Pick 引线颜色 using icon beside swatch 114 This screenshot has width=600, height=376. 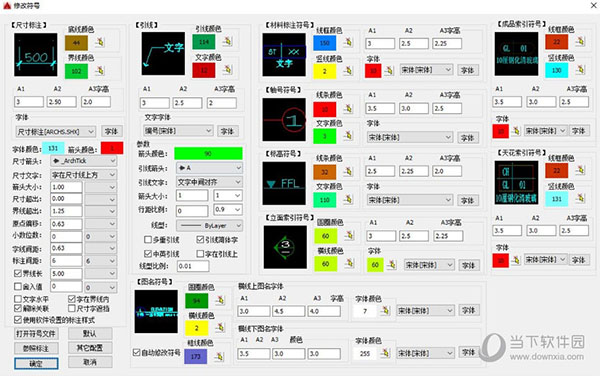(227, 41)
